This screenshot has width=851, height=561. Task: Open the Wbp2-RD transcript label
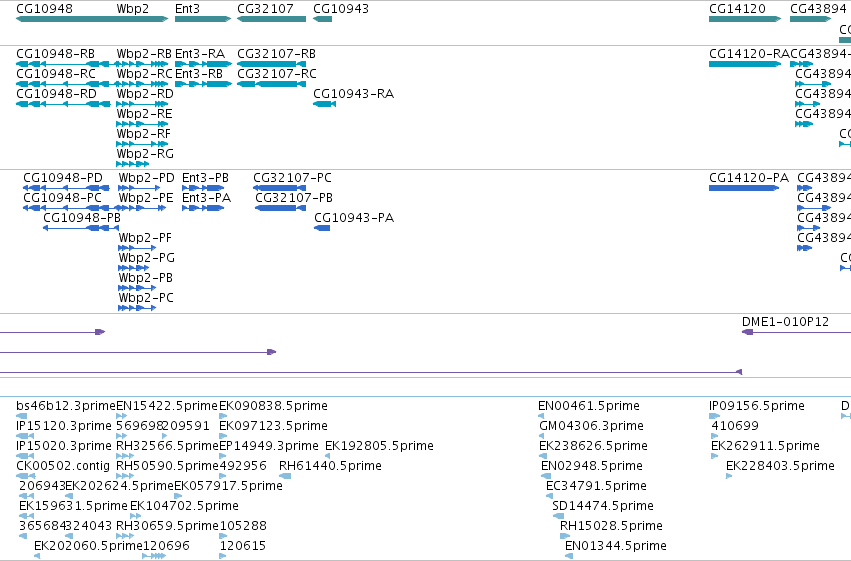[145, 94]
